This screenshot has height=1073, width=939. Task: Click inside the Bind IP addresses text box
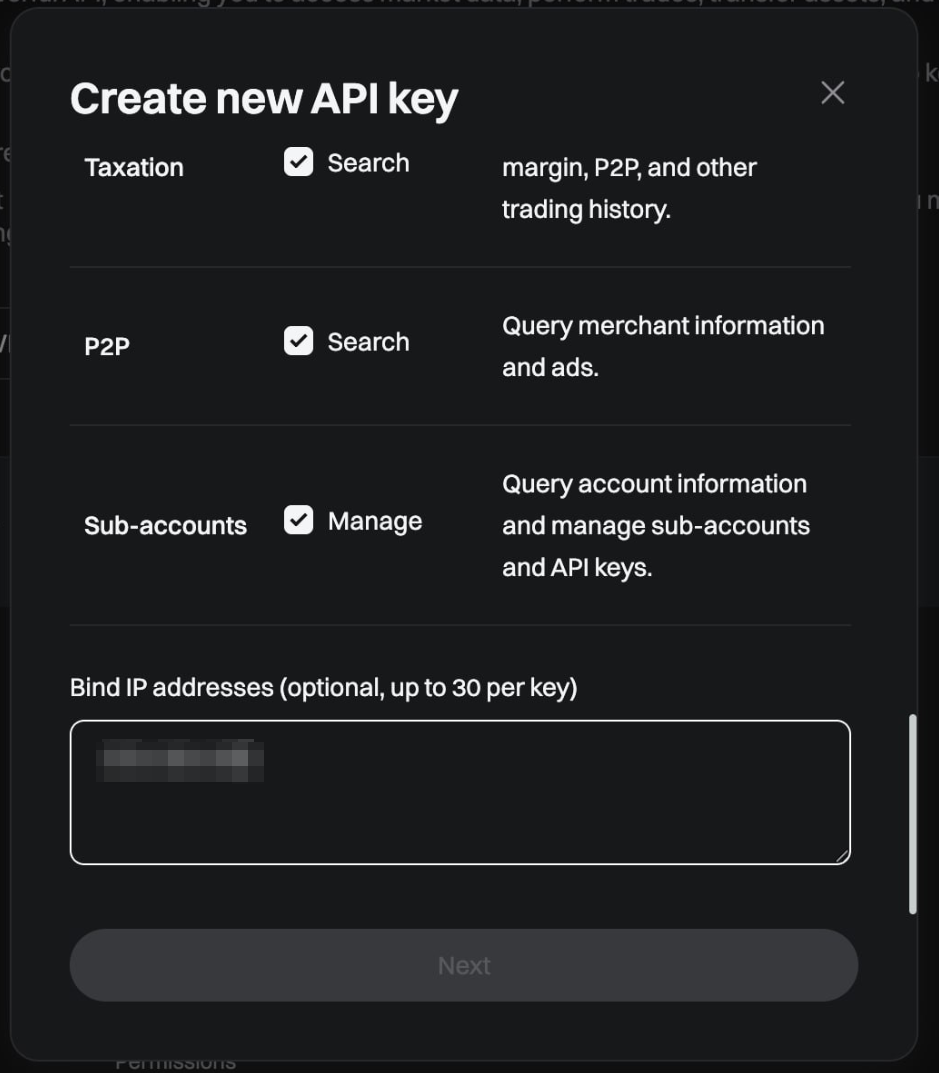[460, 792]
